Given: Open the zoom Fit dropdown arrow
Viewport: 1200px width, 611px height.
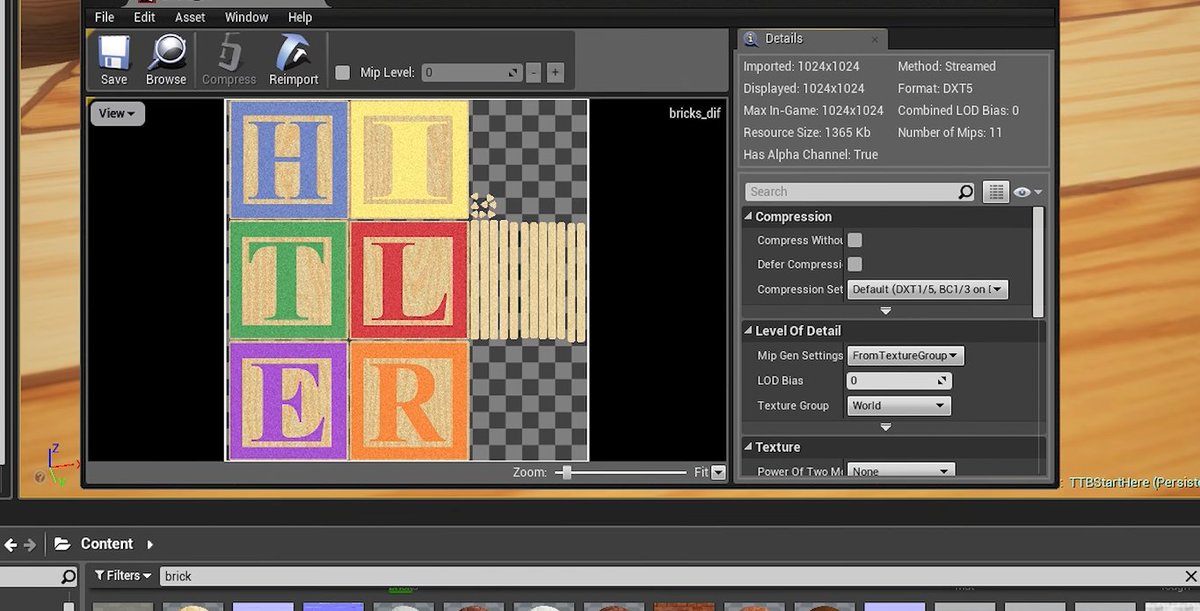Looking at the screenshot, I should [718, 473].
